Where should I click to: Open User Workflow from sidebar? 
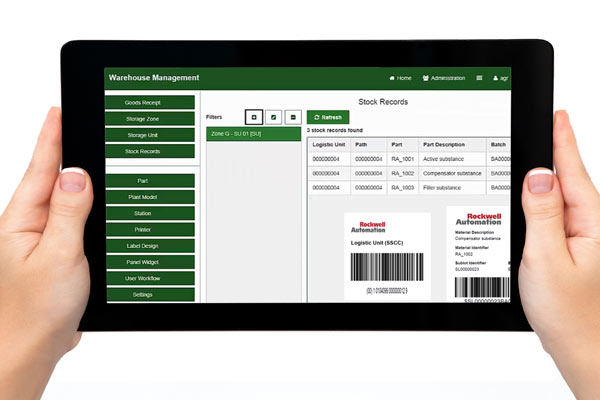point(150,278)
